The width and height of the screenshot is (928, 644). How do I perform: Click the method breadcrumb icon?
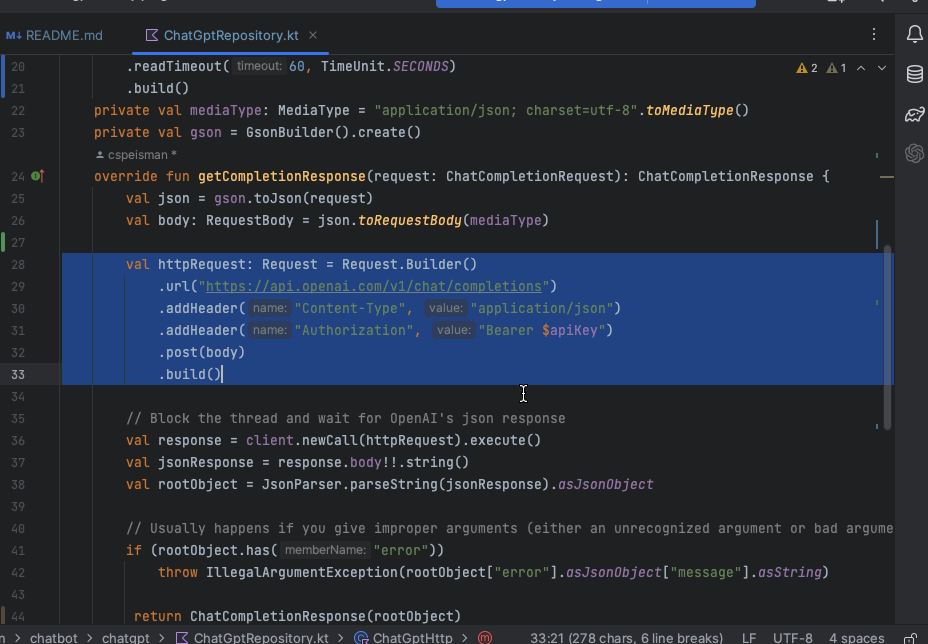(485, 637)
